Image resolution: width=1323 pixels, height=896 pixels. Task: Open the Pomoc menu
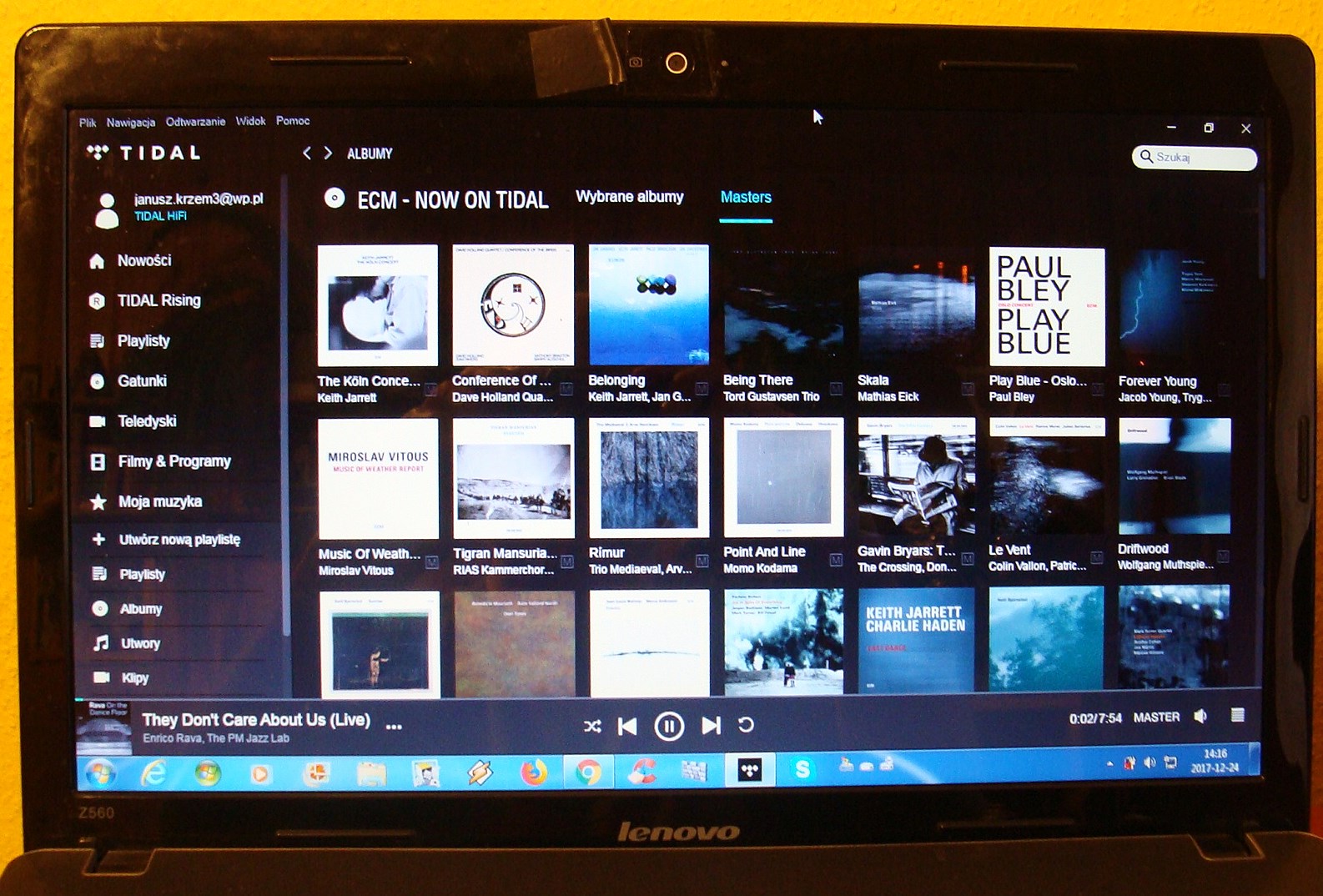[x=293, y=120]
